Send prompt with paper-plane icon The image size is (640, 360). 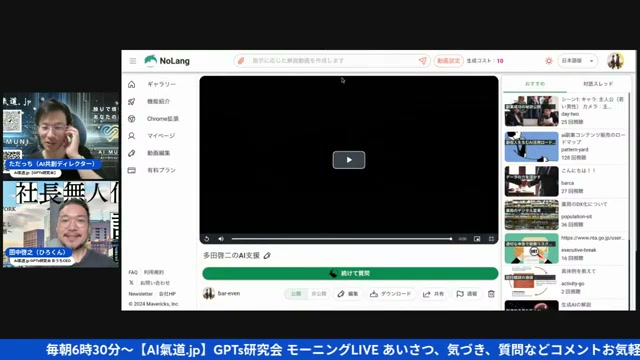[422, 61]
